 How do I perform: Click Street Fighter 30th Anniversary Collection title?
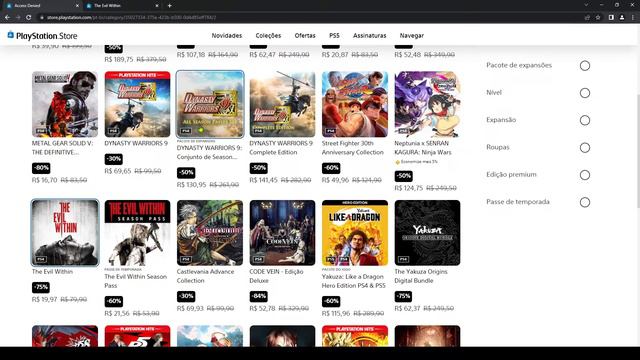pyautogui.click(x=353, y=148)
